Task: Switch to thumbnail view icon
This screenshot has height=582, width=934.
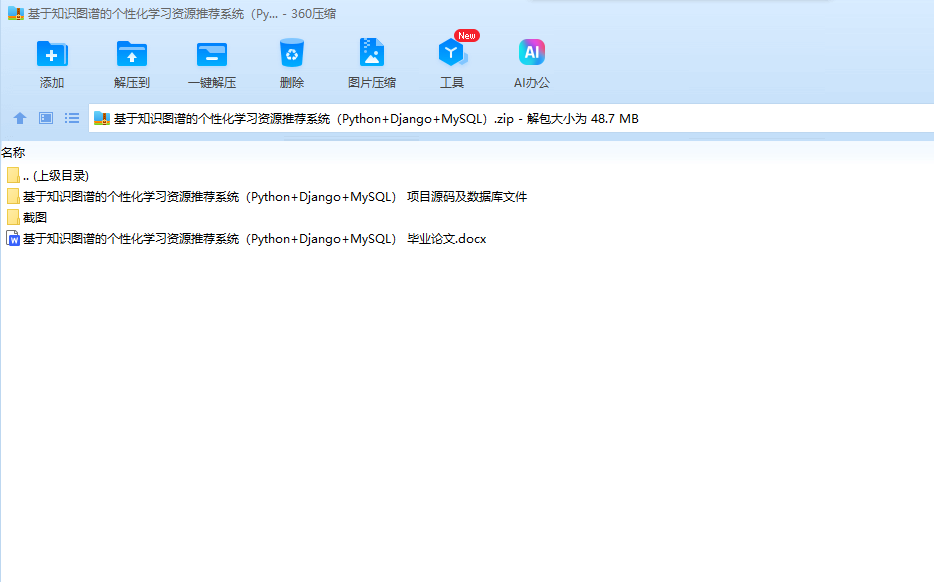Action: pos(46,118)
